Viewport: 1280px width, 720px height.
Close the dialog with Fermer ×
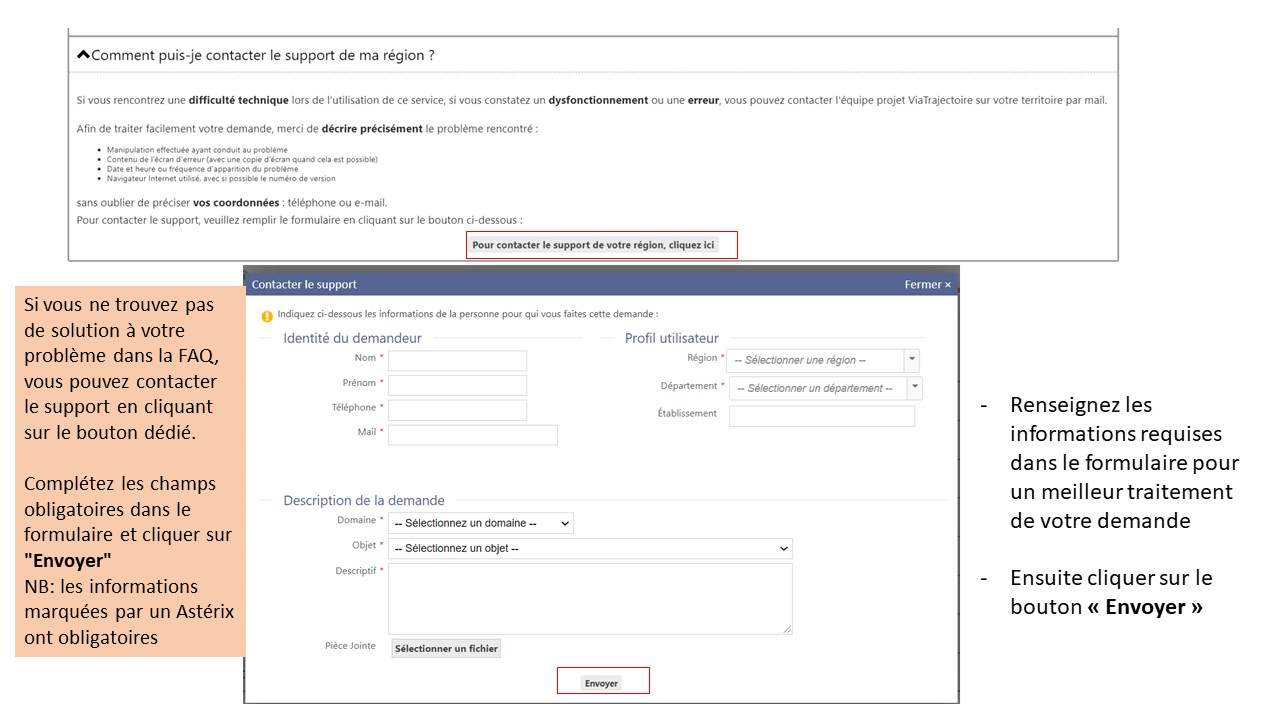coord(927,285)
